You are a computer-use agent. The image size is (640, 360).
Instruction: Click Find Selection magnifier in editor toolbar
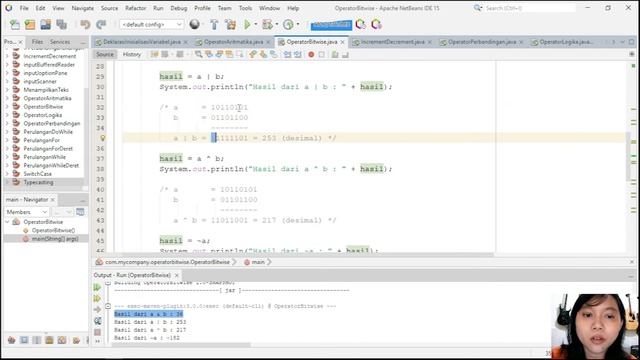coord(199,54)
